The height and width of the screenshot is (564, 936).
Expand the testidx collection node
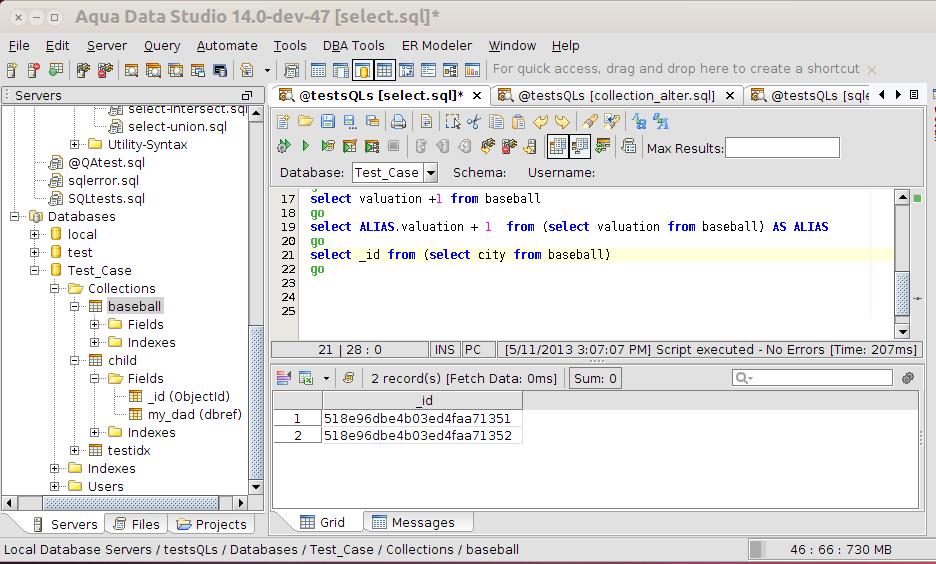click(x=75, y=451)
